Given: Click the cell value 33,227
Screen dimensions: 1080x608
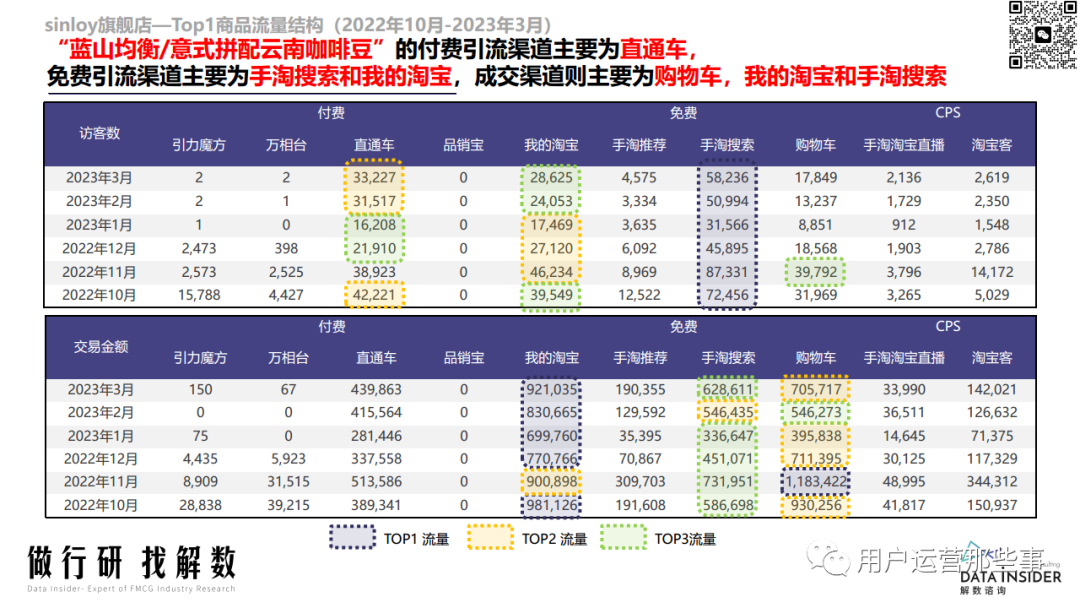Looking at the screenshot, I should 374,178.
